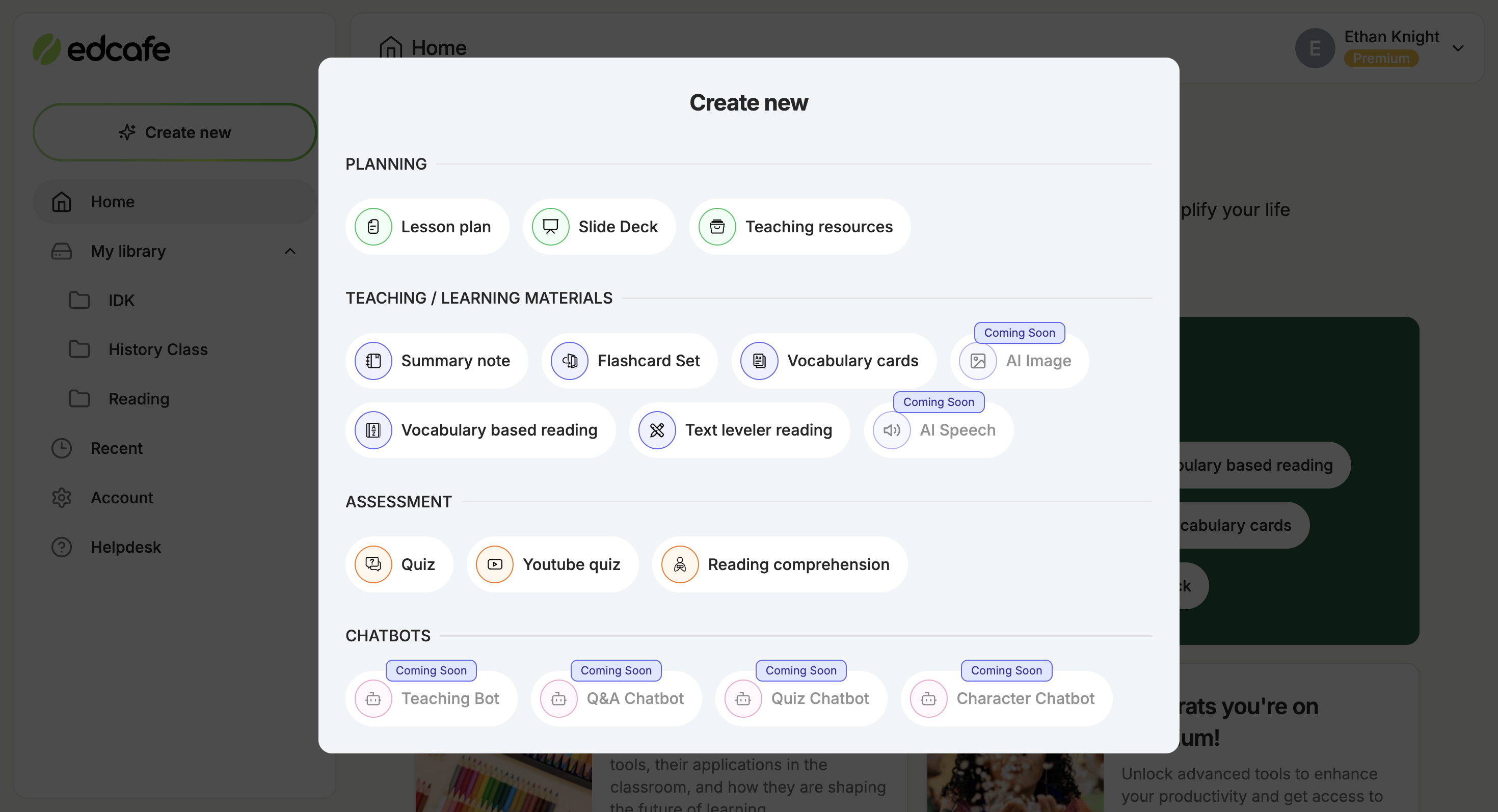Image resolution: width=1498 pixels, height=812 pixels.
Task: Select Vocabulary based reading in dialog
Action: 480,430
